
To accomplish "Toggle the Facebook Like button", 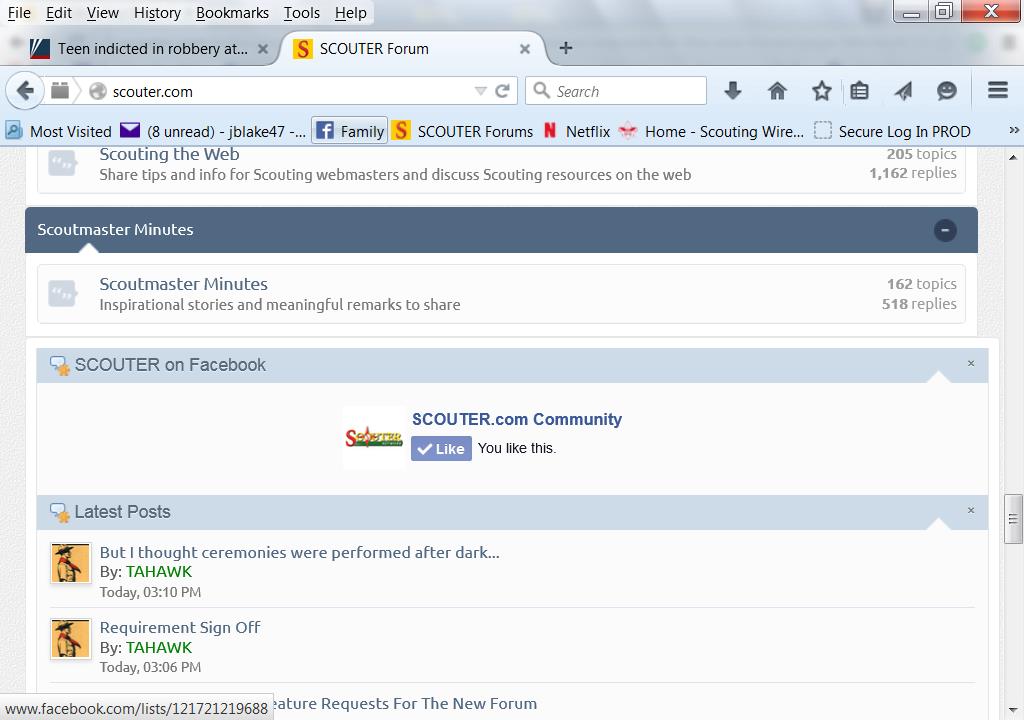I will (x=441, y=449).
